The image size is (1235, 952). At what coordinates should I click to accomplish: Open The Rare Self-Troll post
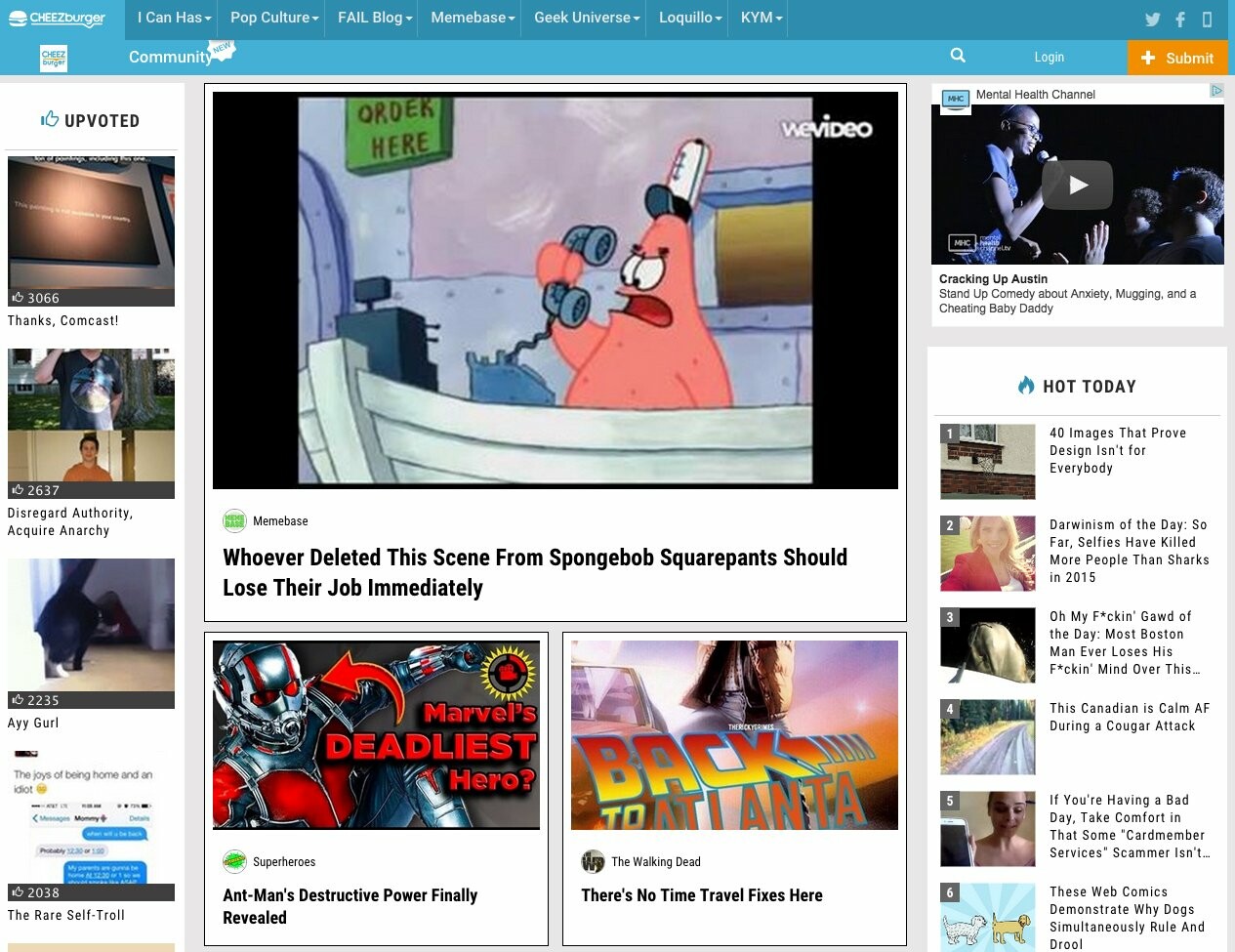pos(66,915)
